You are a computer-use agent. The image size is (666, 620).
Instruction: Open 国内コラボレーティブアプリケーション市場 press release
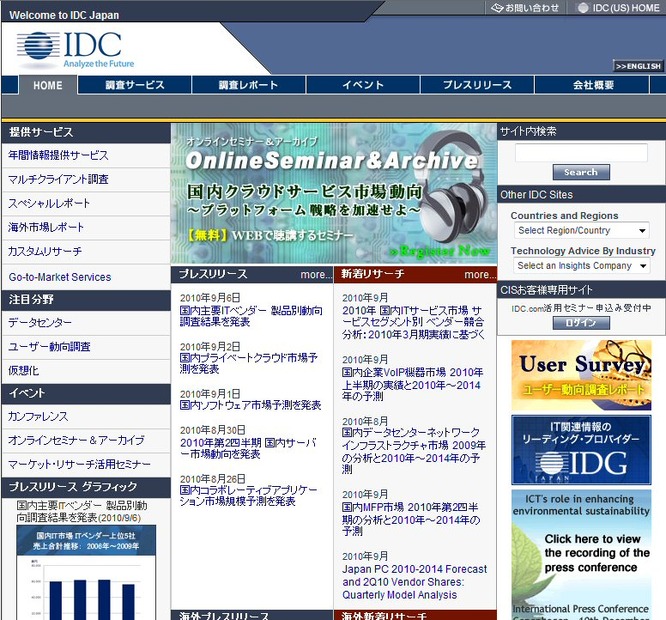tap(248, 496)
